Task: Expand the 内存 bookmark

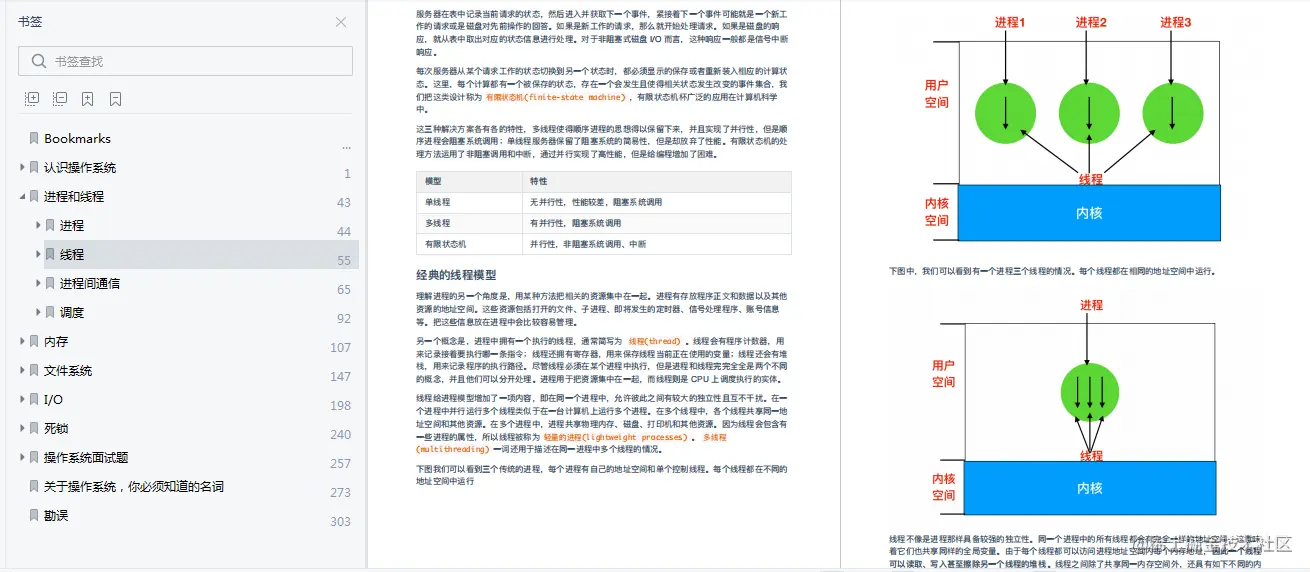Action: [22, 341]
